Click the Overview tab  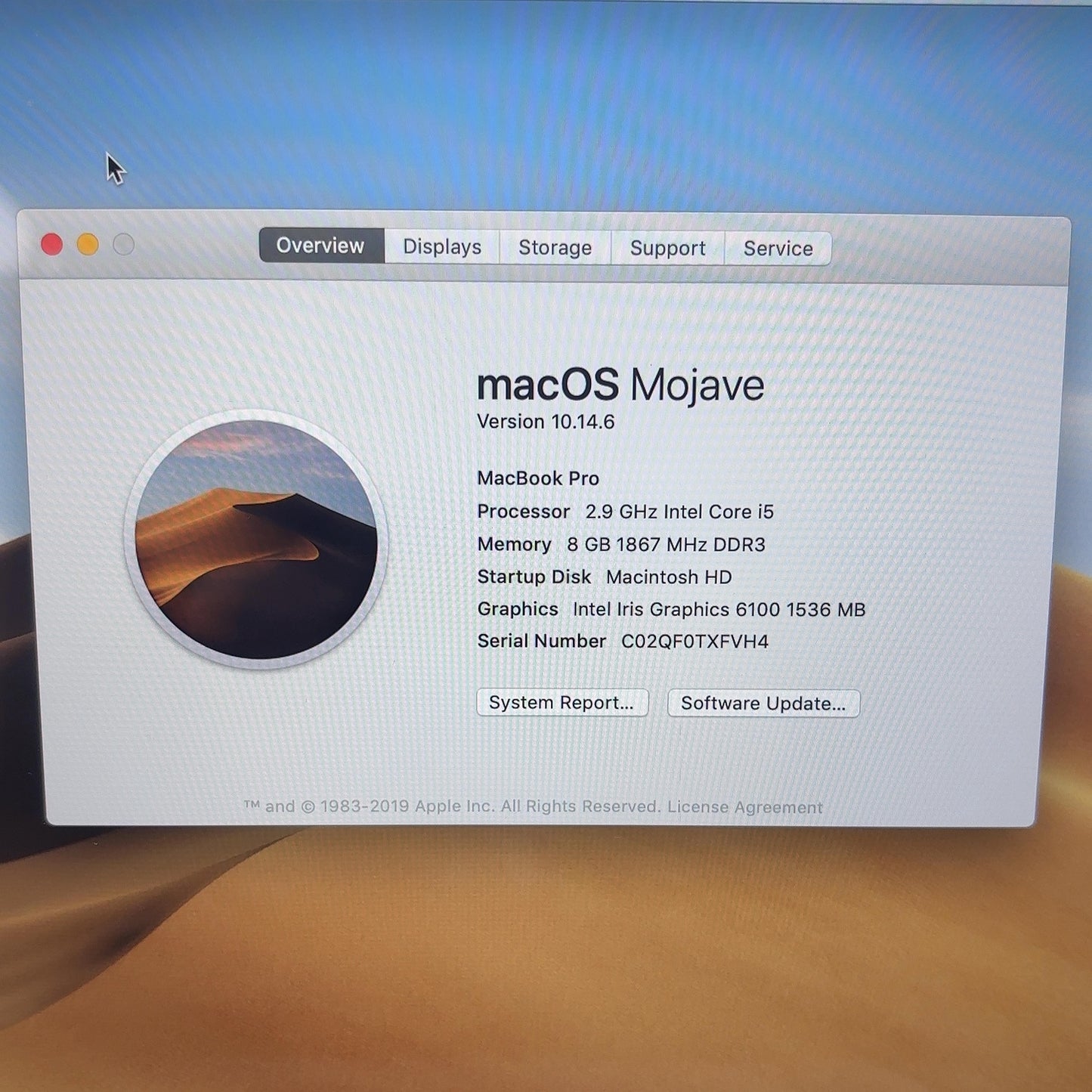(x=321, y=246)
